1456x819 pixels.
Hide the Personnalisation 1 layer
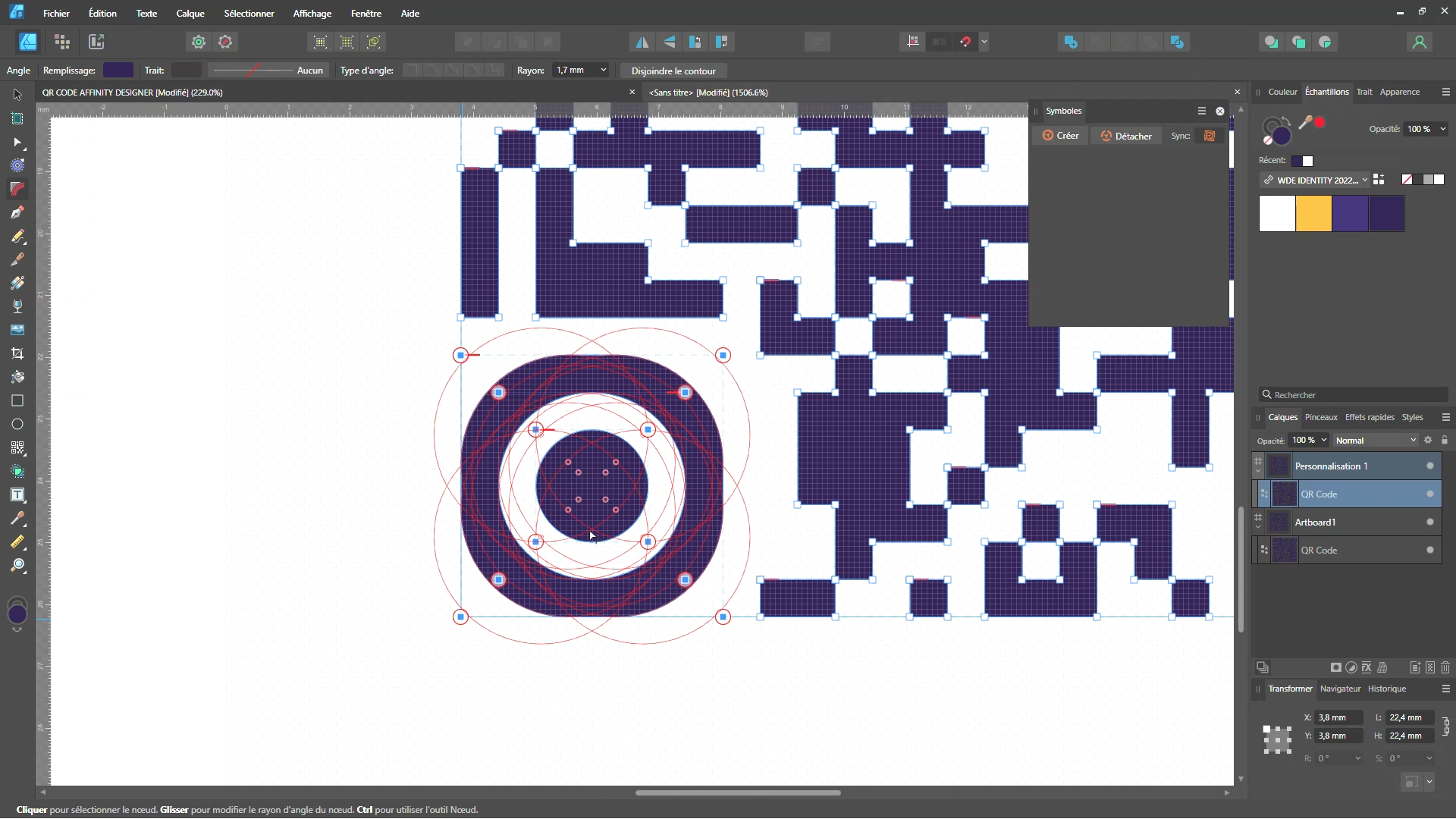1430,466
